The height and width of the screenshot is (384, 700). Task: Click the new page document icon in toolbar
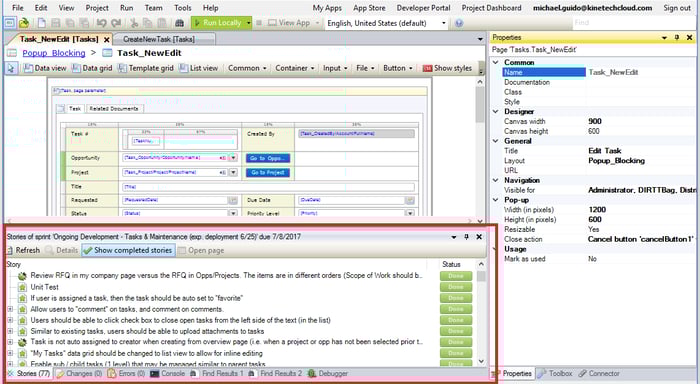pyautogui.click(x=41, y=23)
